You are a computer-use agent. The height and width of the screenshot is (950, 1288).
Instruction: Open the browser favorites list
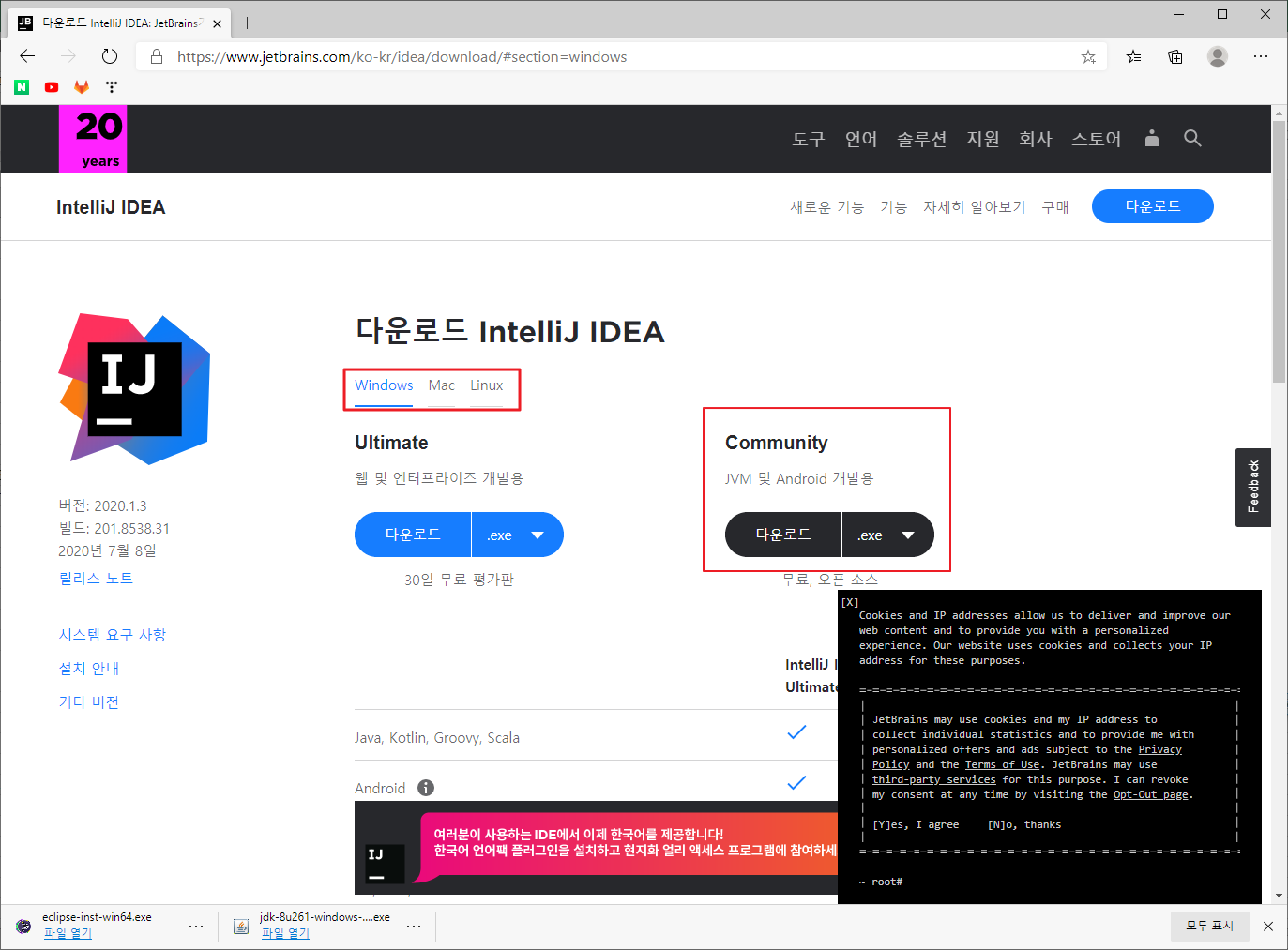(x=1134, y=57)
